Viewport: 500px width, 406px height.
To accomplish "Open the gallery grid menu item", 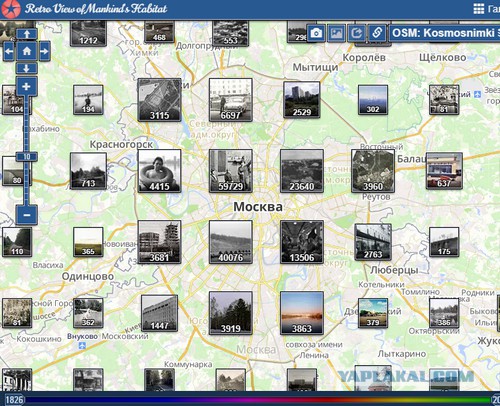I will point(486,9).
